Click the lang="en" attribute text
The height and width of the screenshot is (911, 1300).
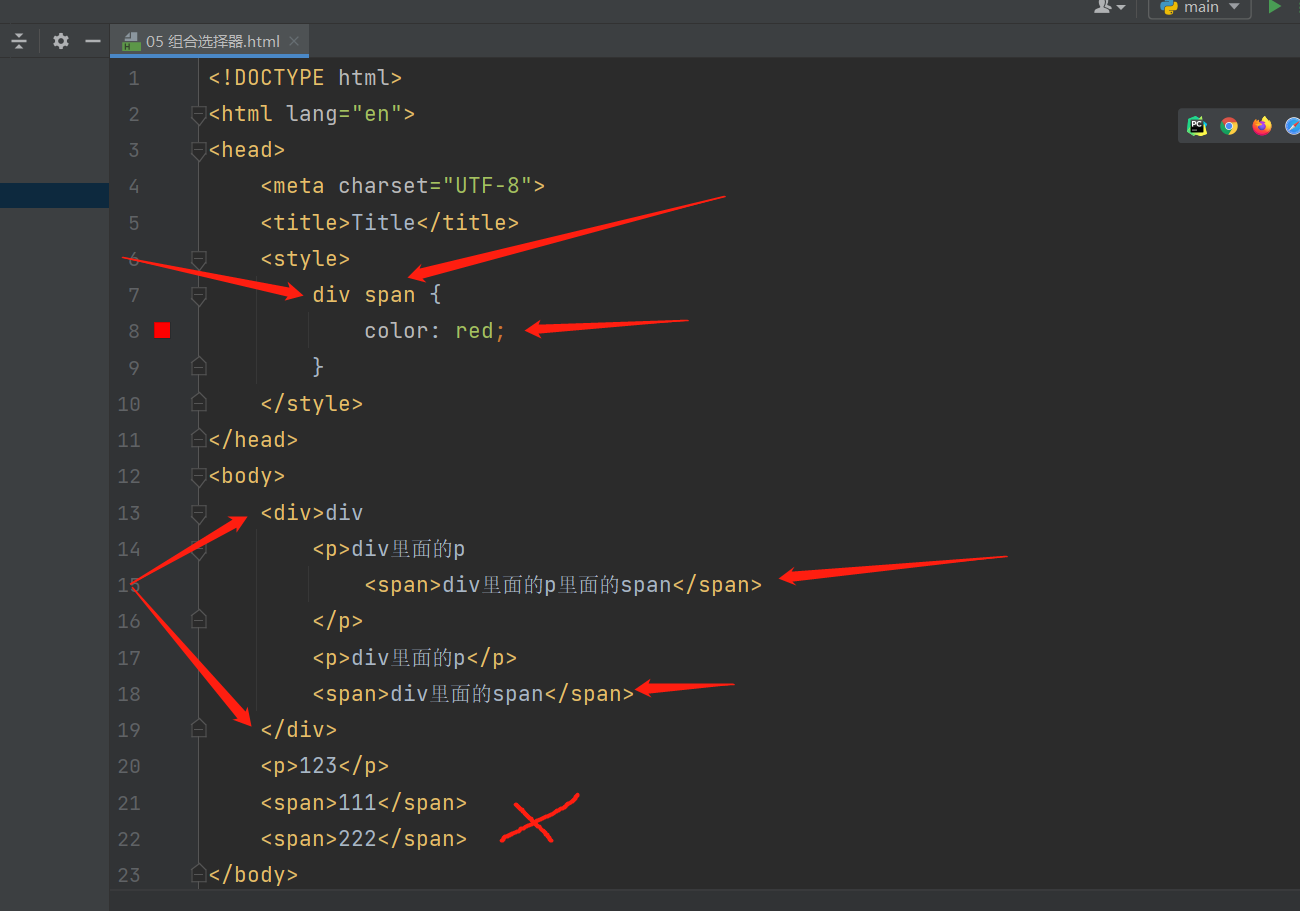click(345, 114)
